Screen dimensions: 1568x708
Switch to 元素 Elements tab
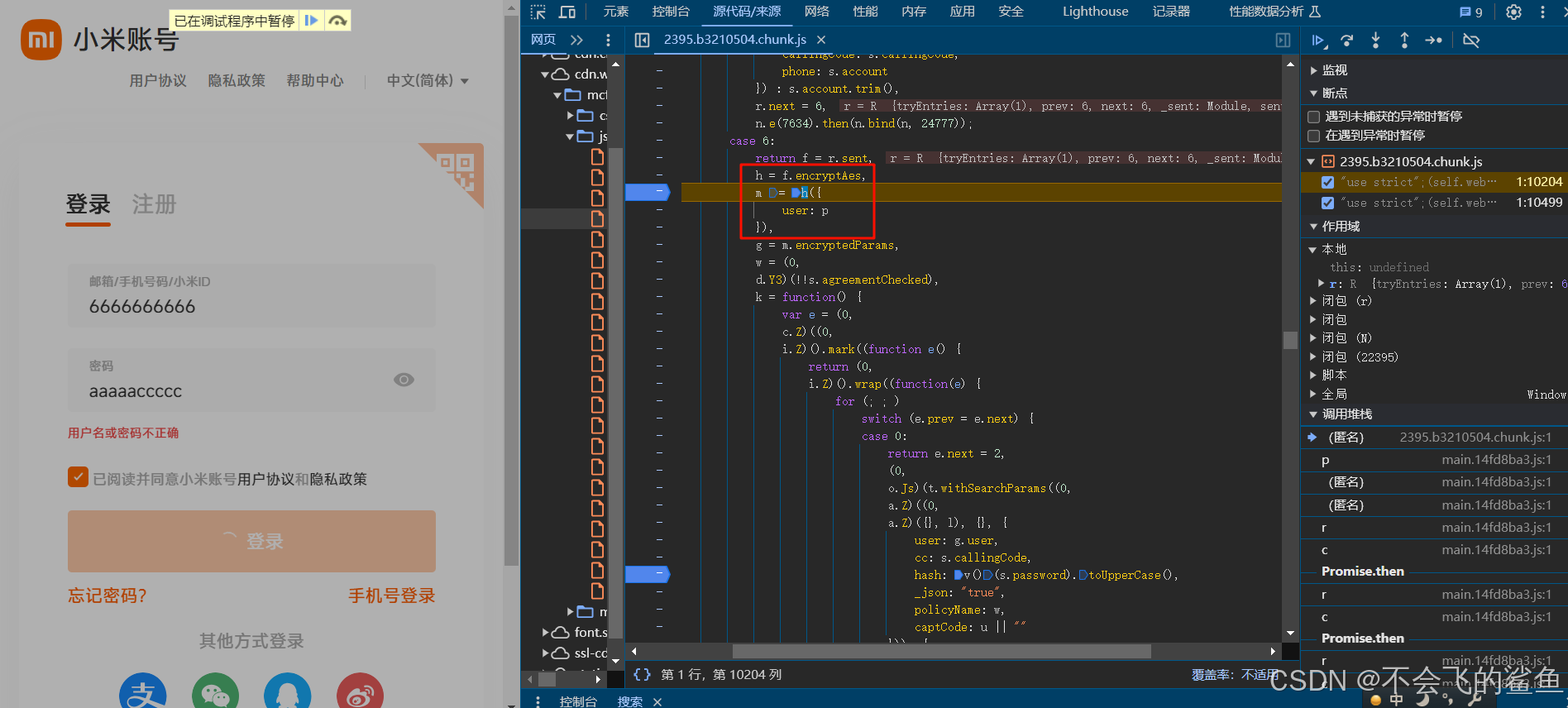tap(616, 12)
